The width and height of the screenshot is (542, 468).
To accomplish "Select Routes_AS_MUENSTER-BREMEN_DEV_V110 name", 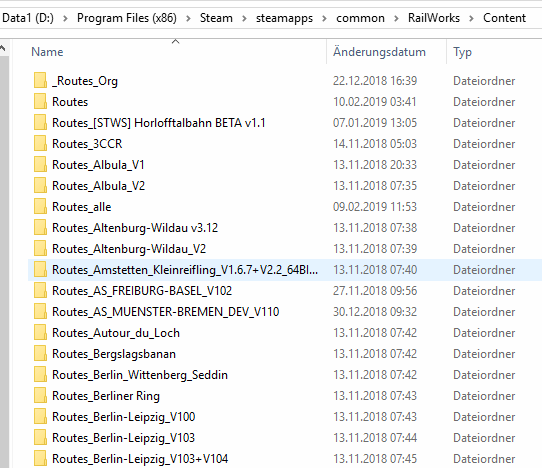I will (x=166, y=312).
